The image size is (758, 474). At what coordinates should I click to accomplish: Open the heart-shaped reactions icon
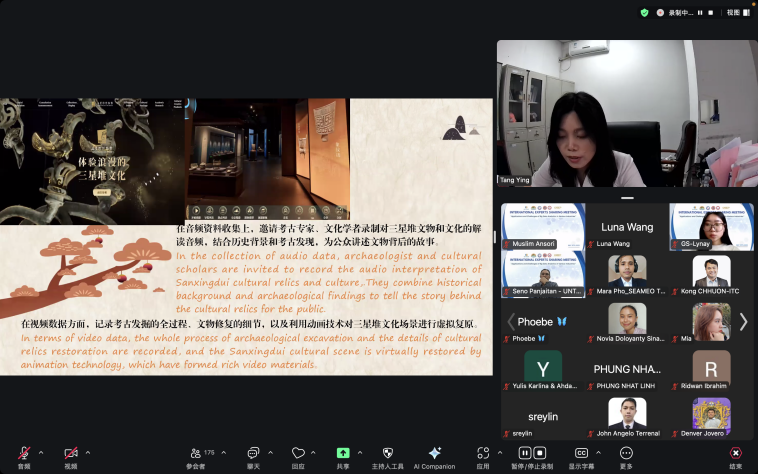pyautogui.click(x=298, y=453)
